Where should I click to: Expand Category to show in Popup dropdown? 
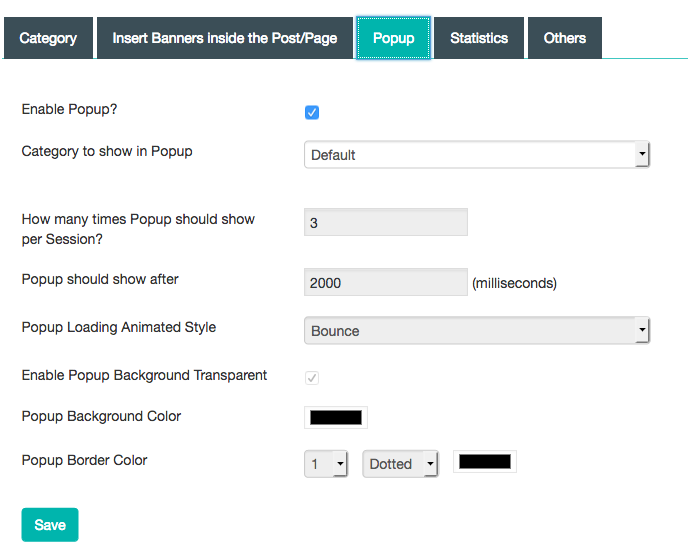477,155
